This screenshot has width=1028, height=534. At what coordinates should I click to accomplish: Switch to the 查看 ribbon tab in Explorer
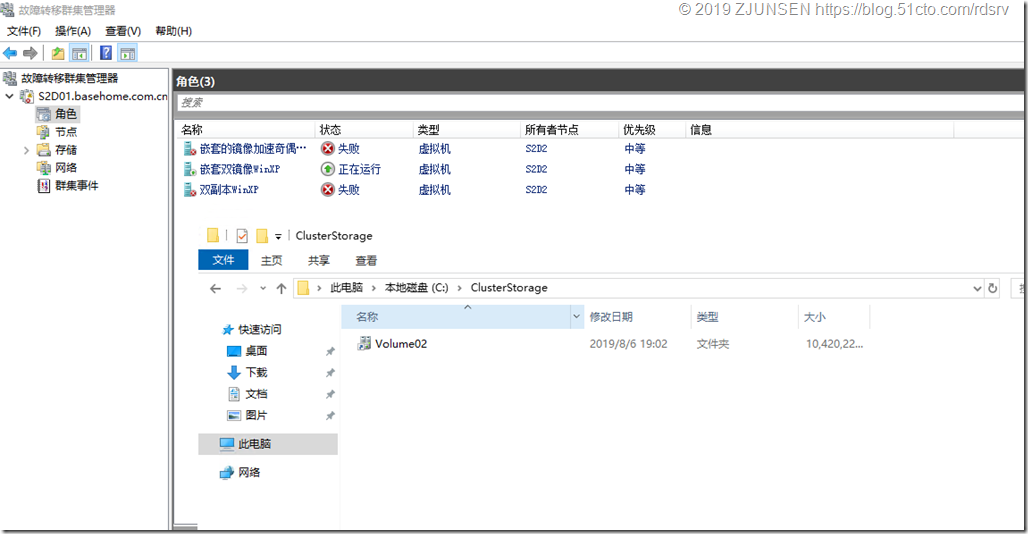click(366, 260)
